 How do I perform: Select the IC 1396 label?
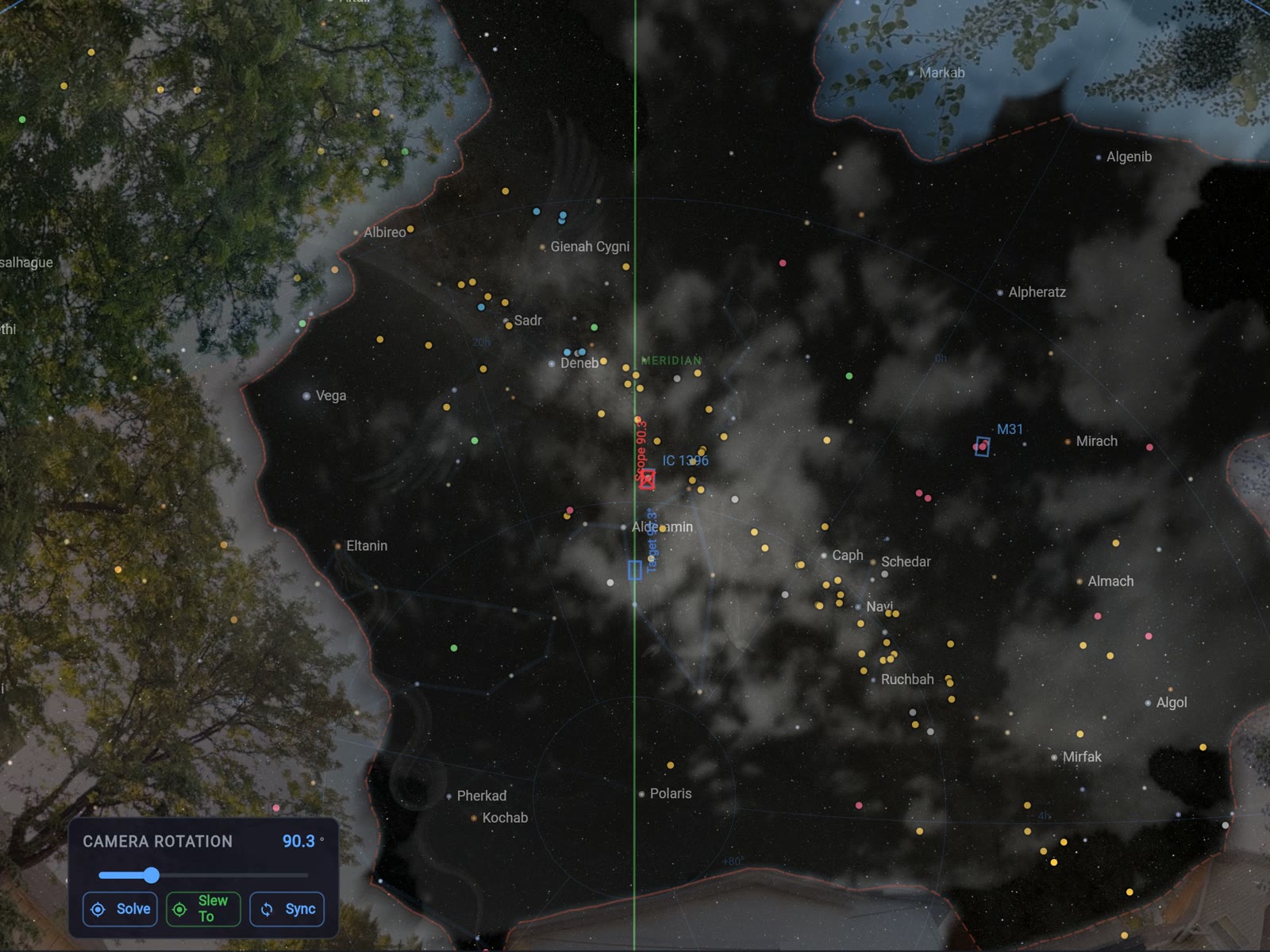click(685, 460)
